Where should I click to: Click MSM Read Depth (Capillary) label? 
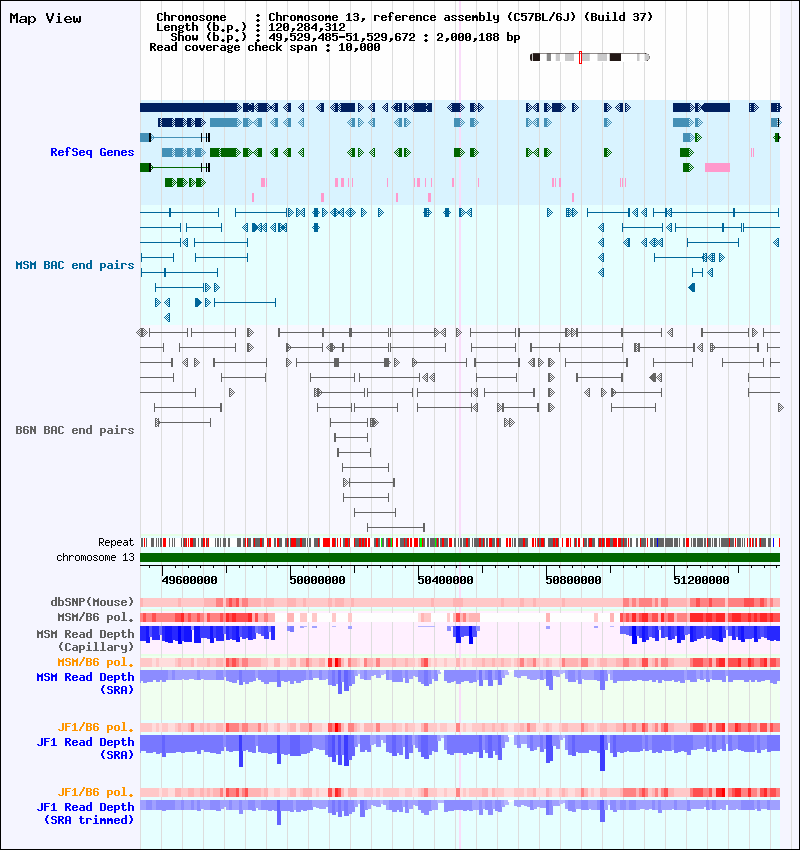[85, 640]
